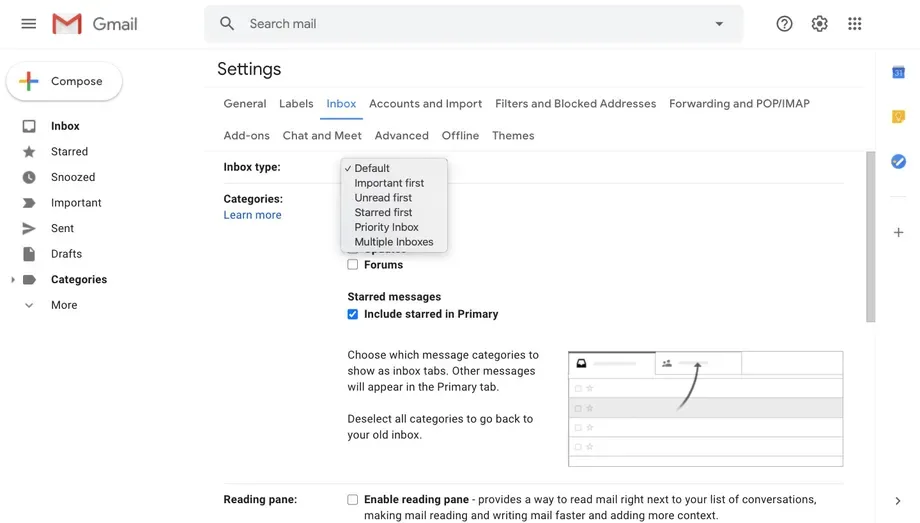Click the Starred star icon in sidebar
The width and height of the screenshot is (920, 523).
pos(29,152)
